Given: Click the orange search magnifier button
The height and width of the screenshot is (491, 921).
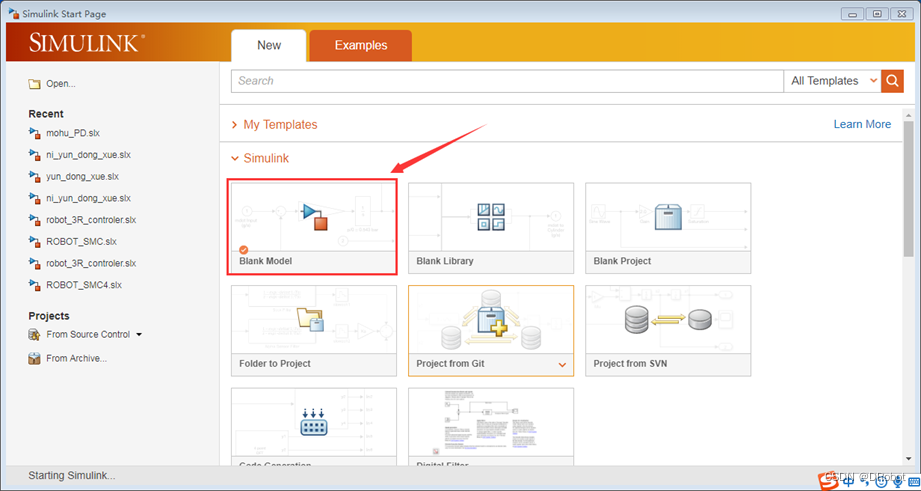Looking at the screenshot, I should pyautogui.click(x=892, y=81).
